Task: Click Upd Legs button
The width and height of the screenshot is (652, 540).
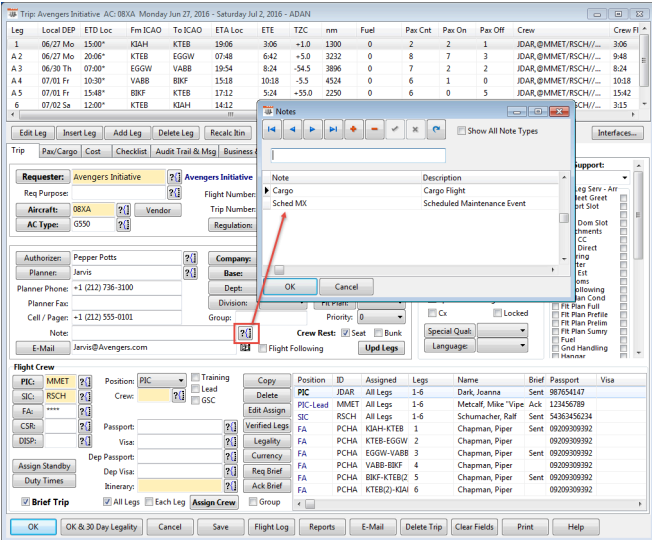Action: 381,348
